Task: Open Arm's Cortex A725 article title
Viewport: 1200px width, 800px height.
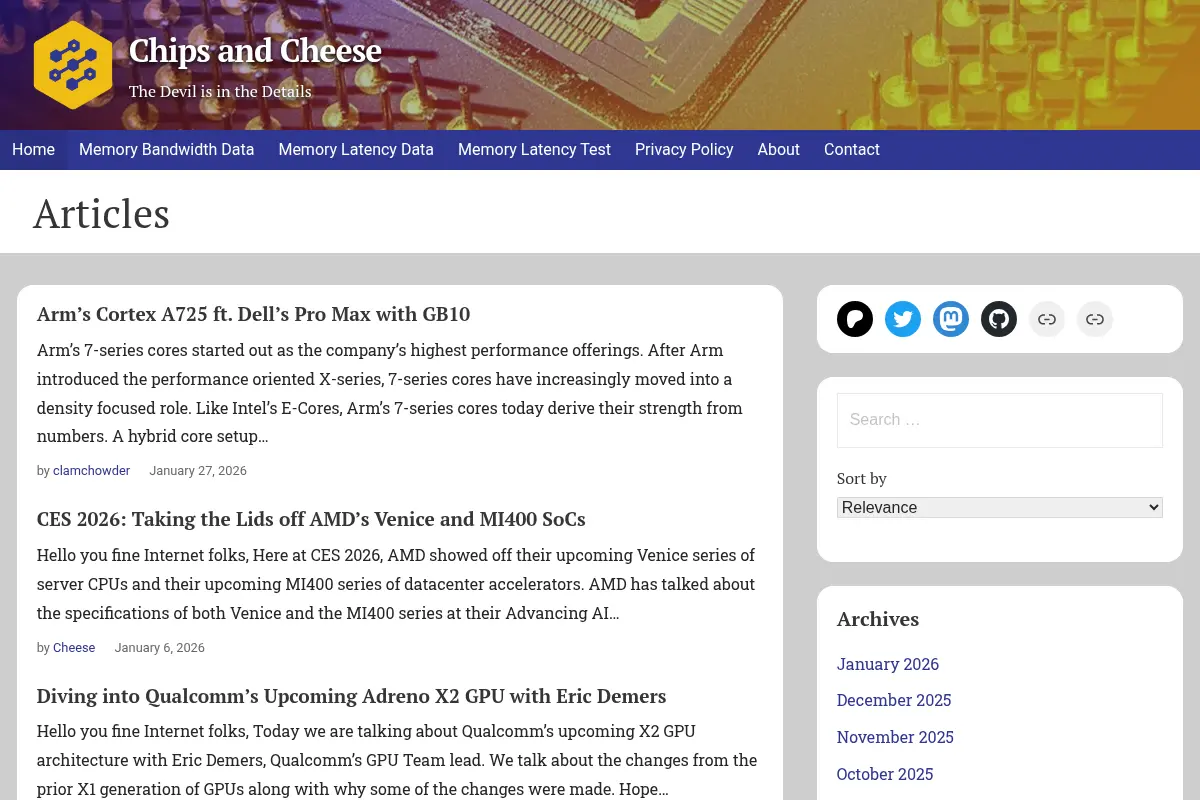Action: pos(253,314)
